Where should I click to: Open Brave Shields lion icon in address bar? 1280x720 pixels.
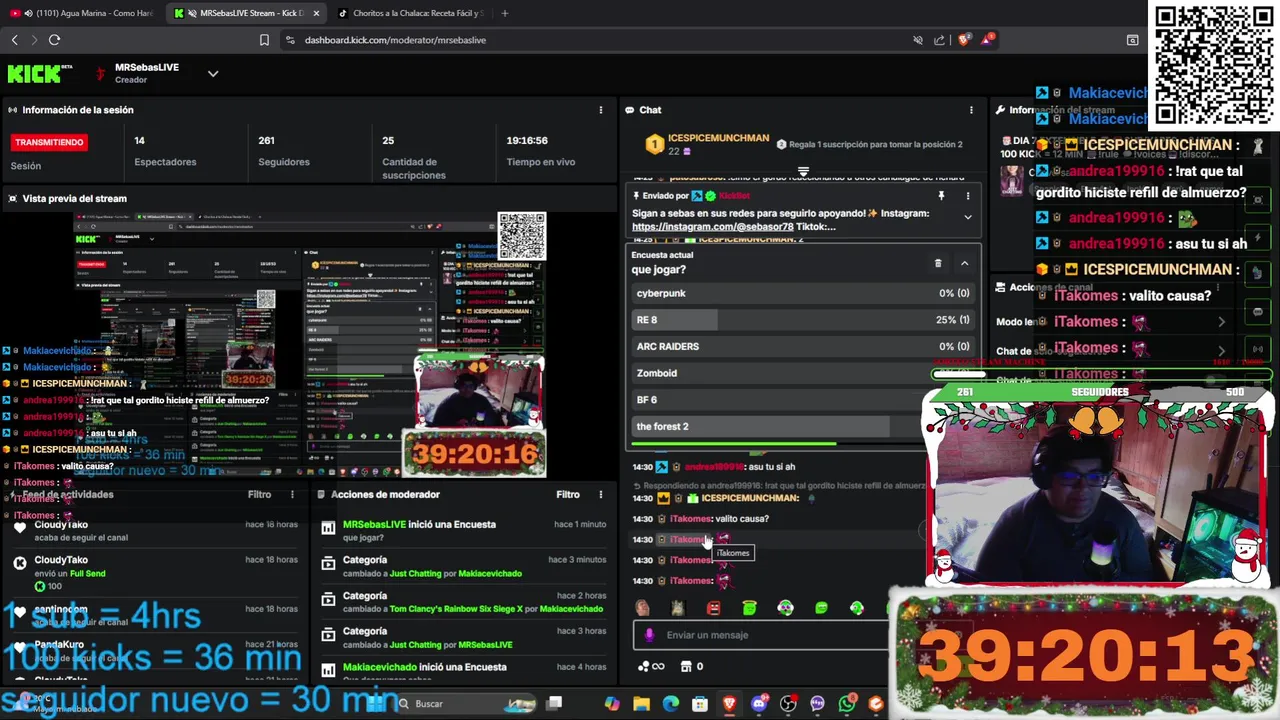[963, 40]
